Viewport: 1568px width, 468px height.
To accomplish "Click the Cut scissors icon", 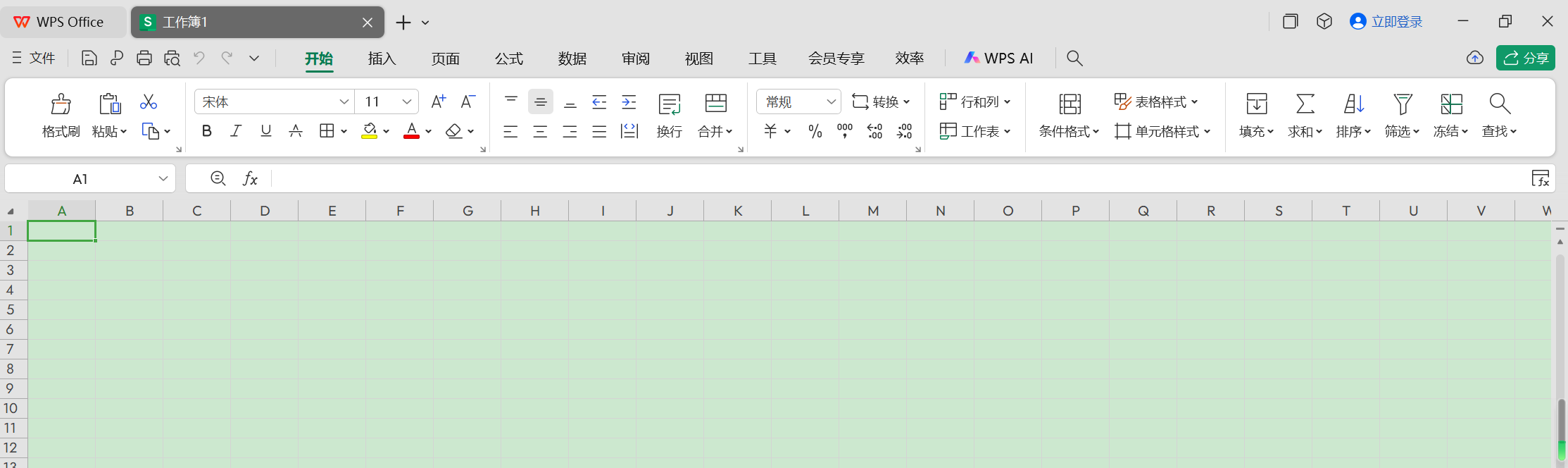I will point(149,102).
